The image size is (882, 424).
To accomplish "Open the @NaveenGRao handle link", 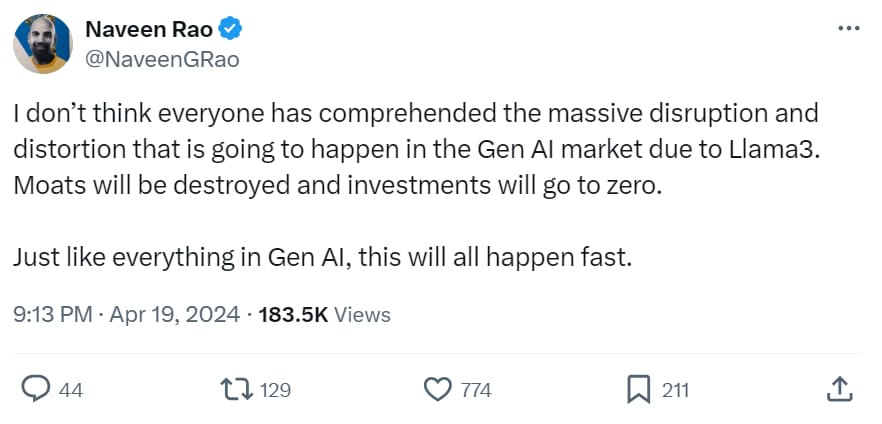I will coord(162,58).
